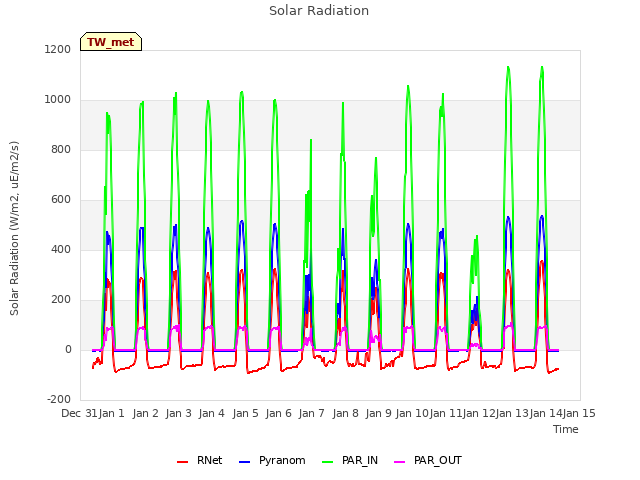
Task: Click the Jan 12 x-axis tick label
Action: tap(479, 413)
